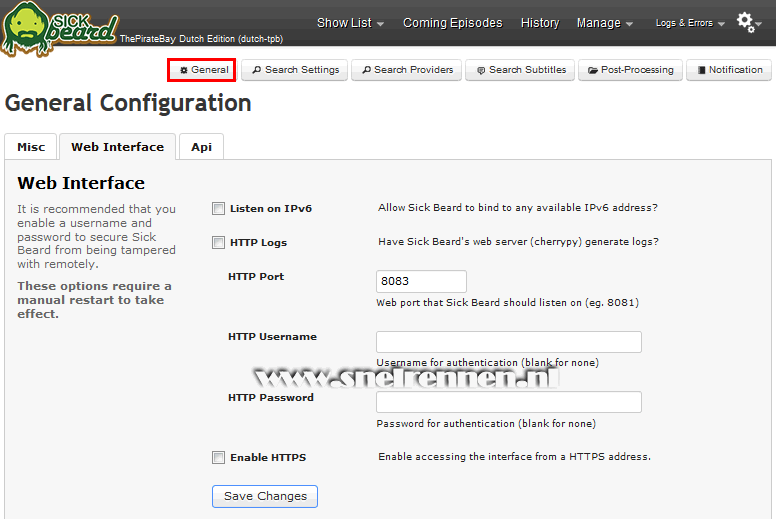Expand the Logs & Errors dropdown arrow
Viewport: 776px width, 519px height.
(721, 24)
